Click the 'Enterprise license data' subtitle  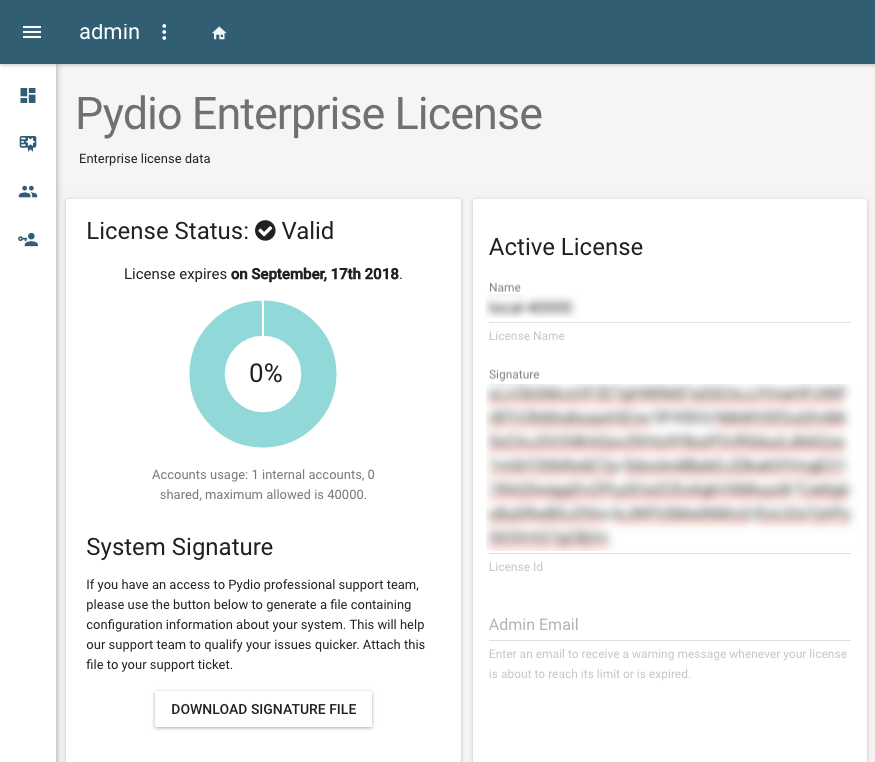coord(145,158)
